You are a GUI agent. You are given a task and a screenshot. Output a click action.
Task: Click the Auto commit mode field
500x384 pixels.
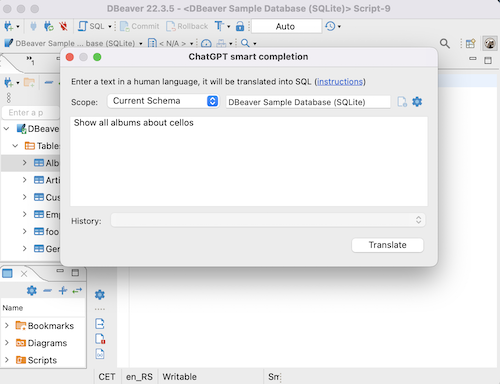point(286,26)
